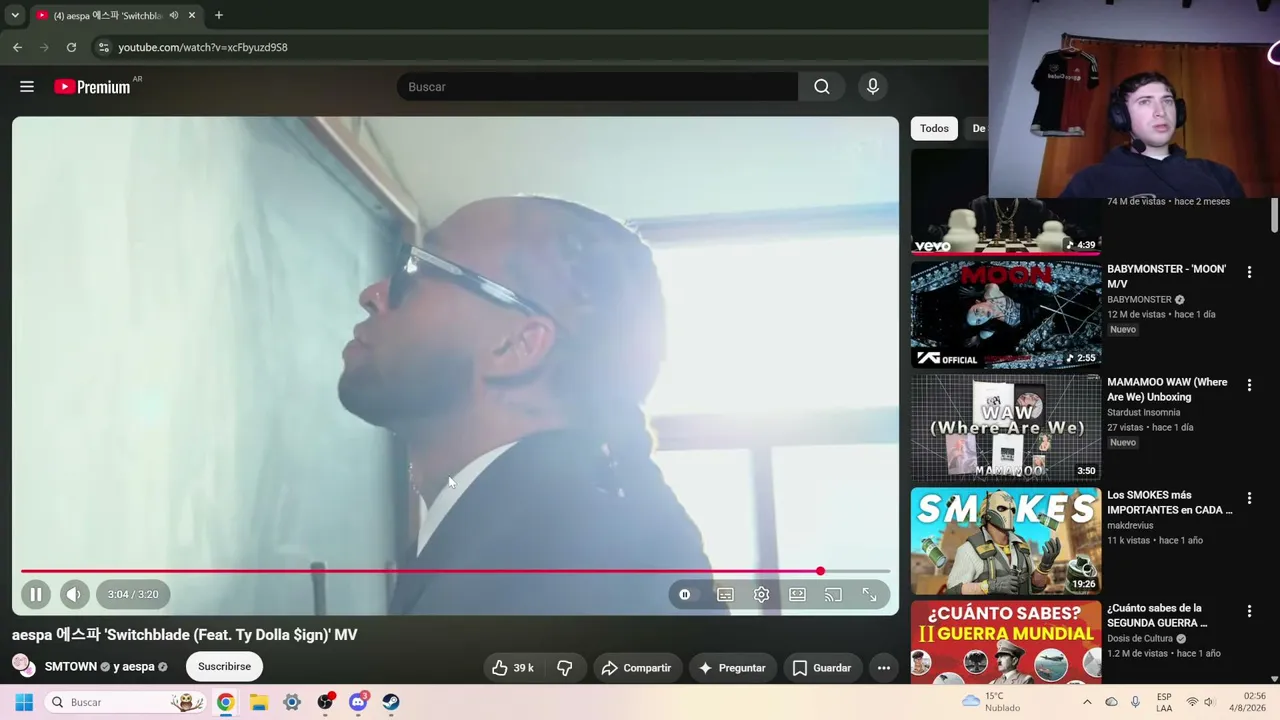Expand the tab search dropdown

(15, 15)
